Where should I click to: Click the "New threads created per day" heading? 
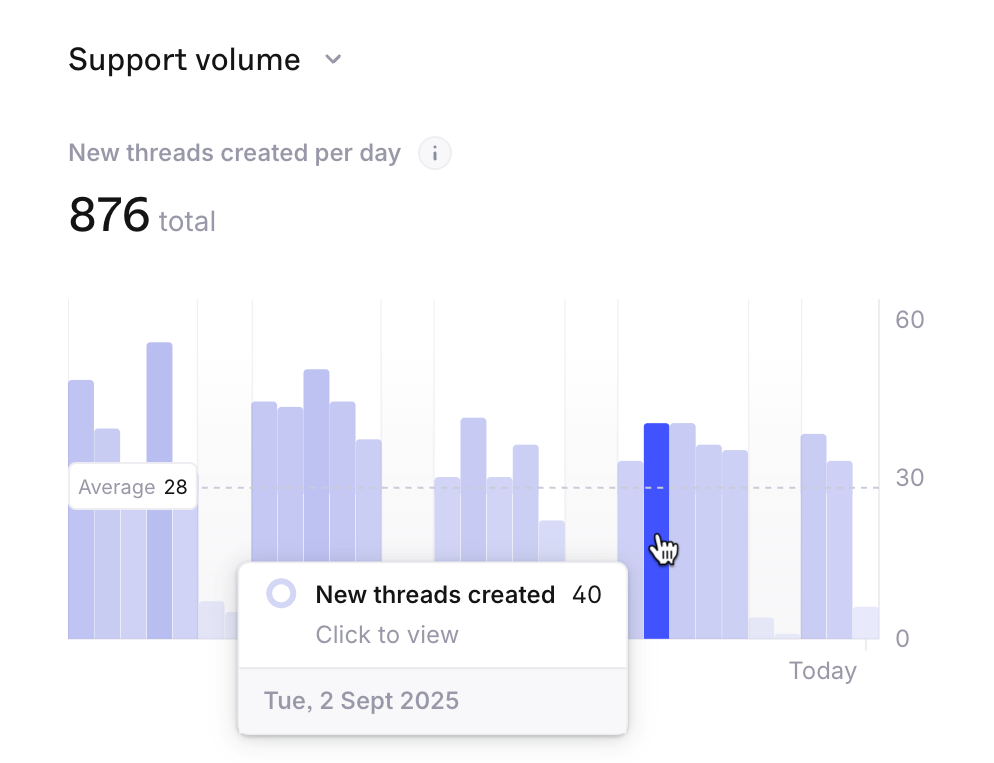234,154
